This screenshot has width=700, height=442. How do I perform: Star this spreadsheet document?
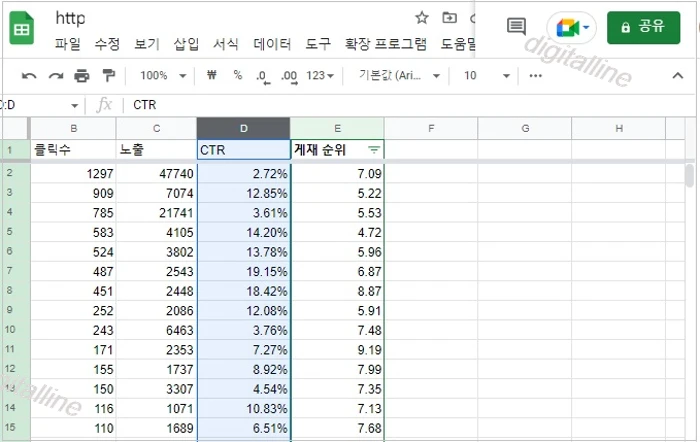(x=421, y=18)
